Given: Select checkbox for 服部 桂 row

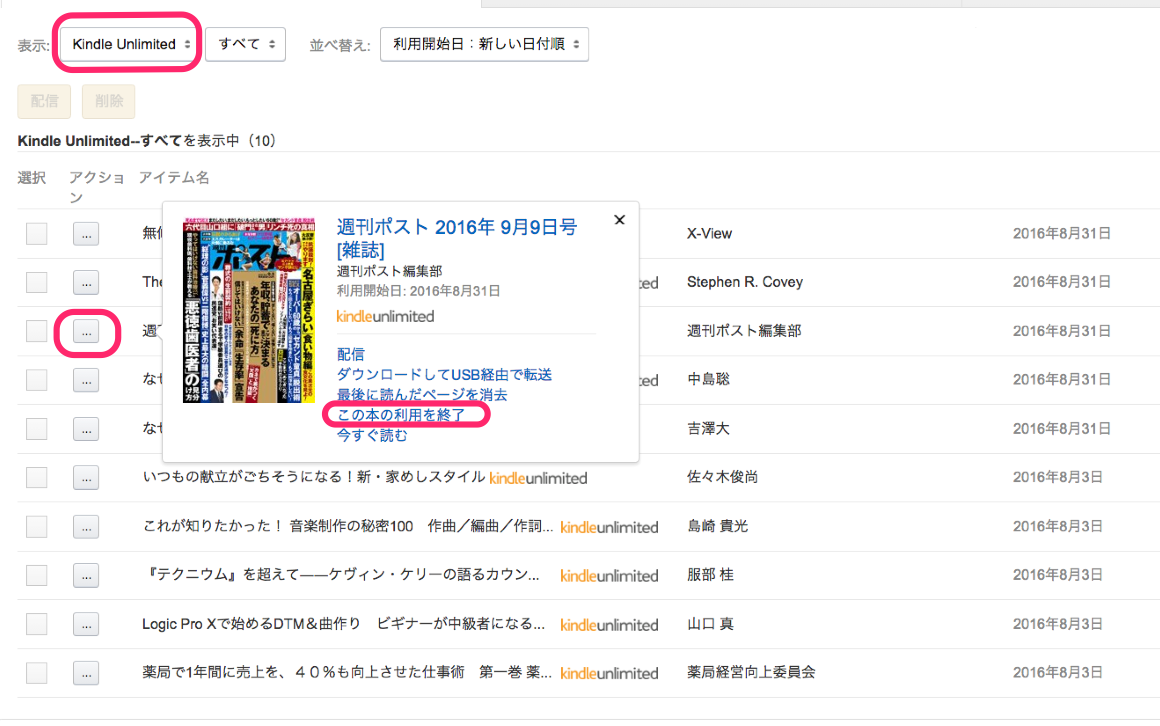Looking at the screenshot, I should click(36, 576).
